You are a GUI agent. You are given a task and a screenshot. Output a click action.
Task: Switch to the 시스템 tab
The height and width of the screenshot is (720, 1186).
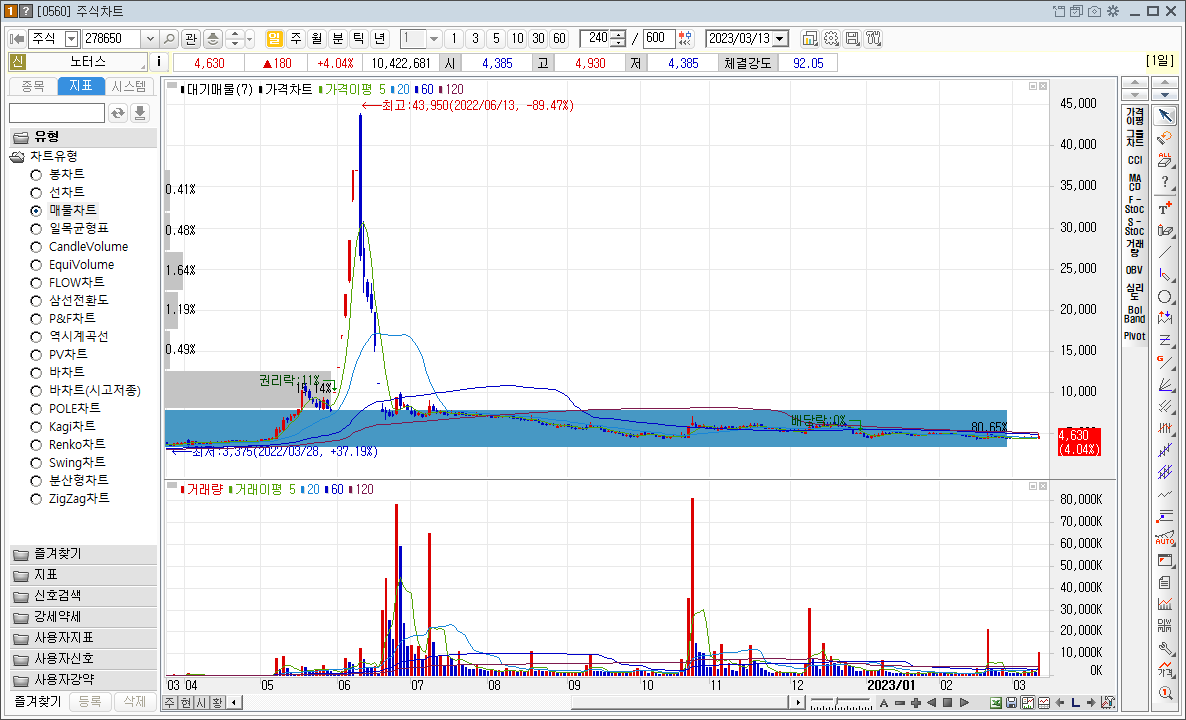(129, 86)
